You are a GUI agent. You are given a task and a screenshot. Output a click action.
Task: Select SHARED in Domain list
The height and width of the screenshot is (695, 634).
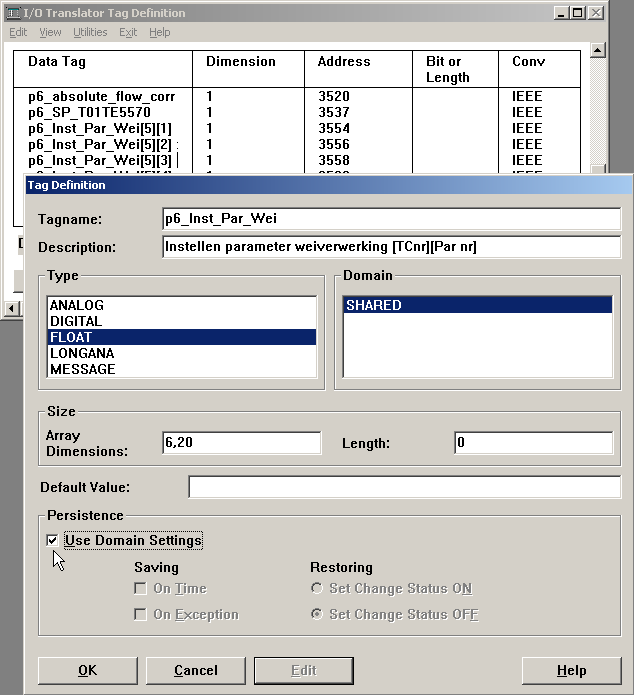click(373, 305)
